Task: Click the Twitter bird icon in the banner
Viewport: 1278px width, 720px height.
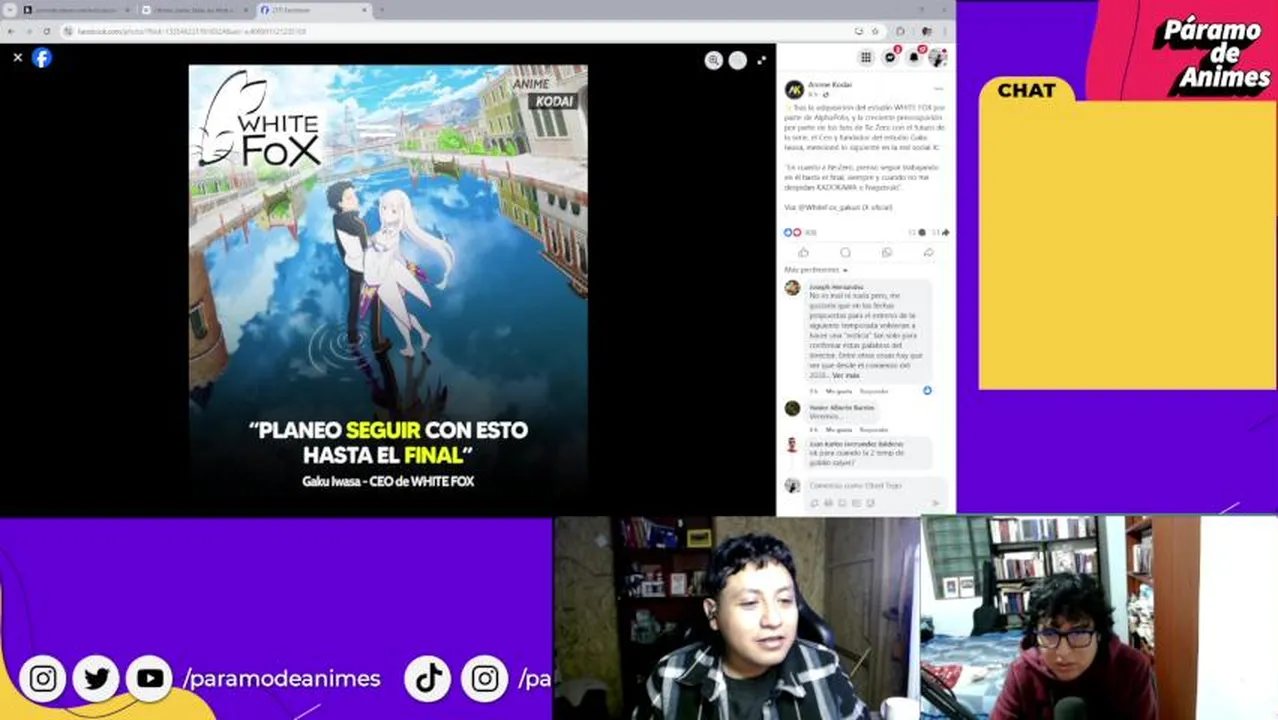Action: 97,679
